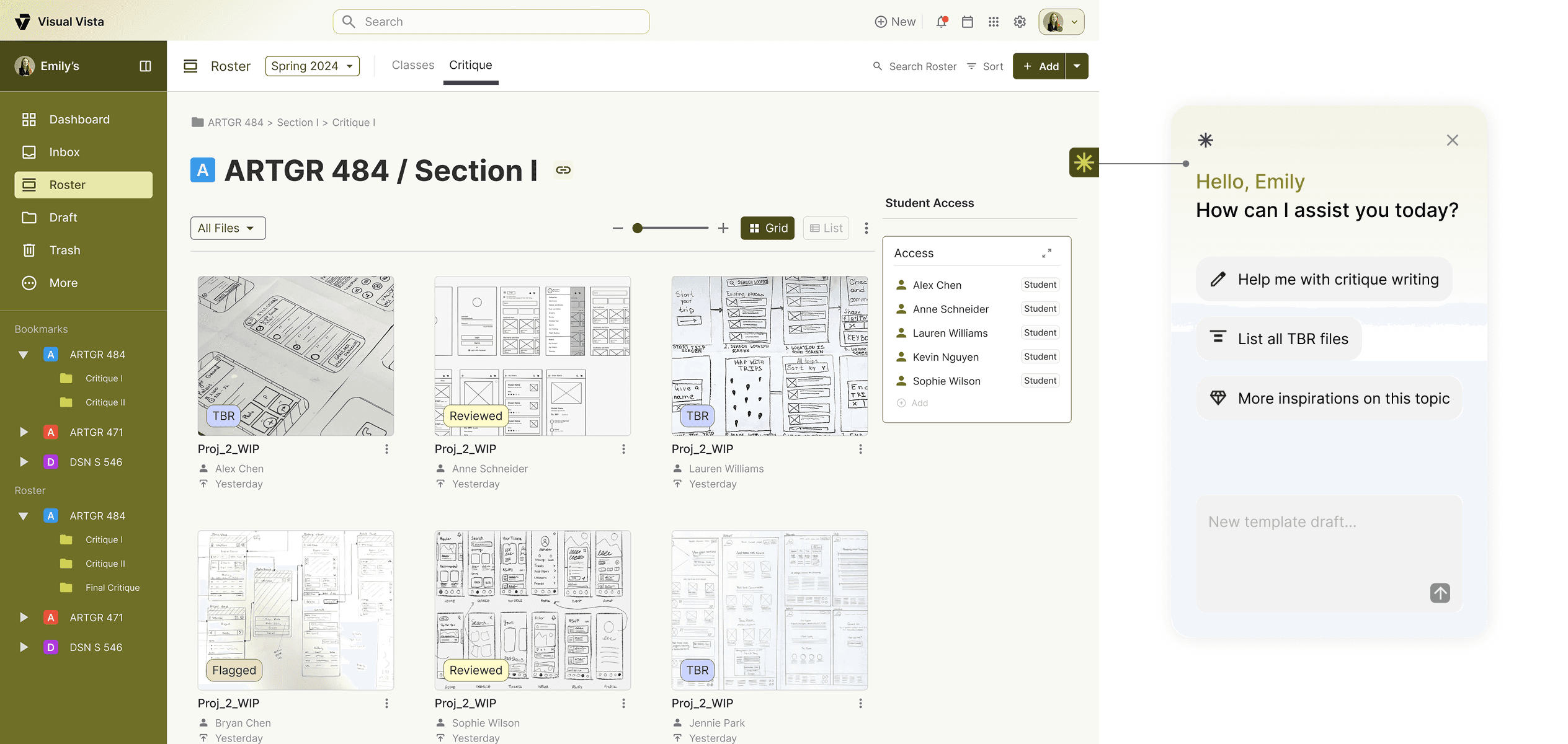Collapse the ARTGR 484 bookmark tree
Viewport: 1568px width, 744px height.
pyautogui.click(x=24, y=355)
